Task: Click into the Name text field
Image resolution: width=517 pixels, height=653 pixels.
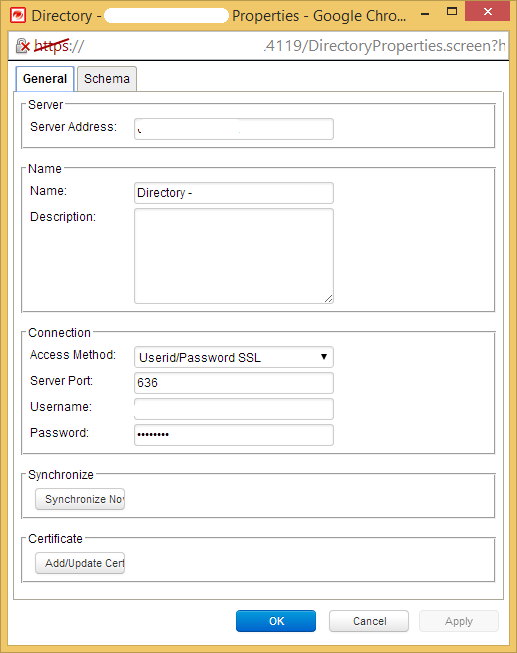Action: click(234, 193)
